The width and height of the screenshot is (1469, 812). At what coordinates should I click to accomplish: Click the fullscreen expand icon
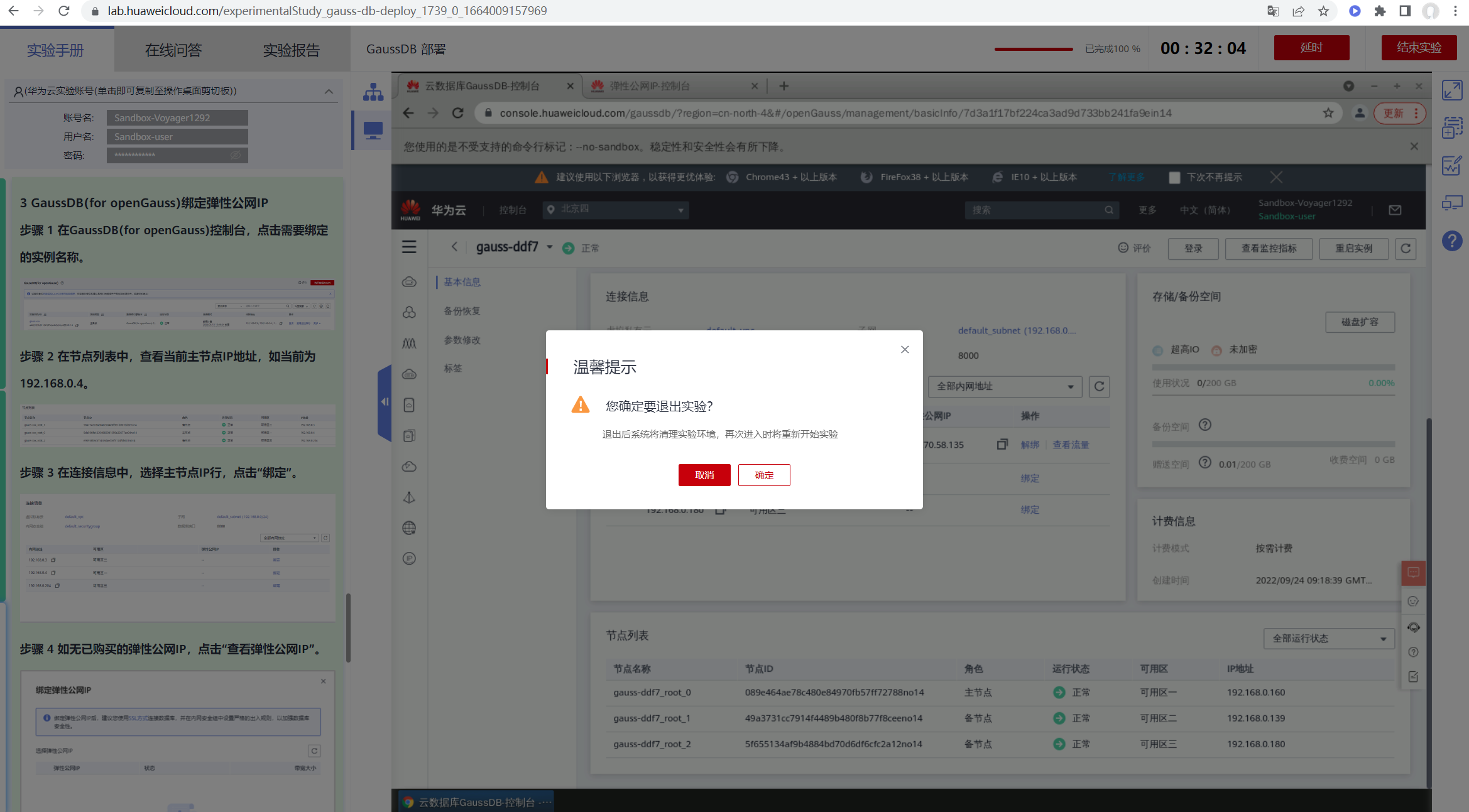point(1452,90)
